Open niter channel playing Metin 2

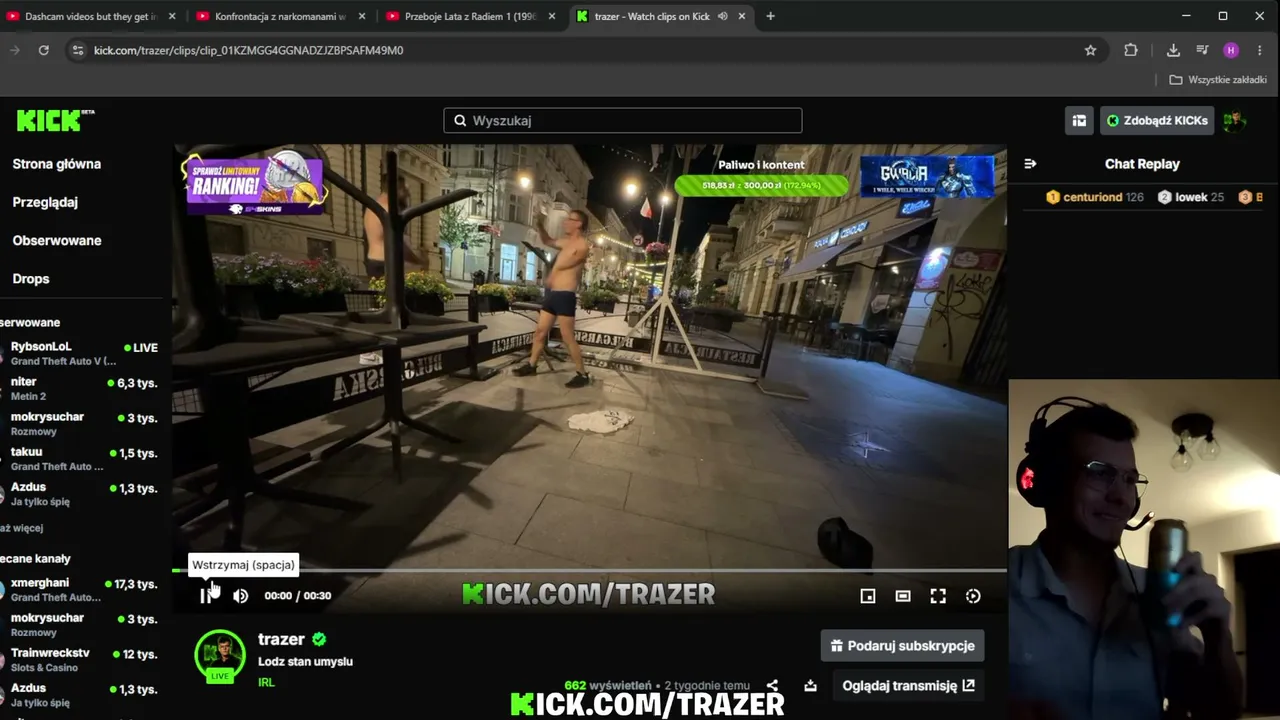pyautogui.click(x=82, y=389)
